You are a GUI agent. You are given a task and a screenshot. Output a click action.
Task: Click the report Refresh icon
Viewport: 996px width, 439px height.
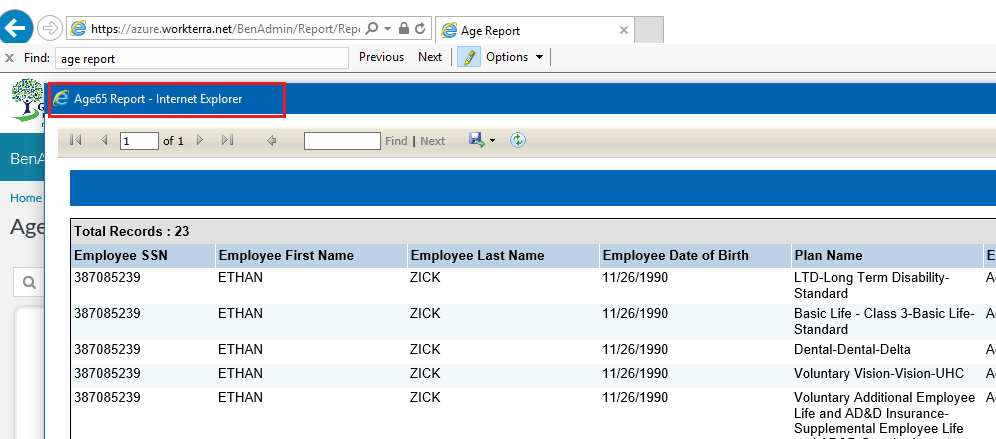(517, 141)
